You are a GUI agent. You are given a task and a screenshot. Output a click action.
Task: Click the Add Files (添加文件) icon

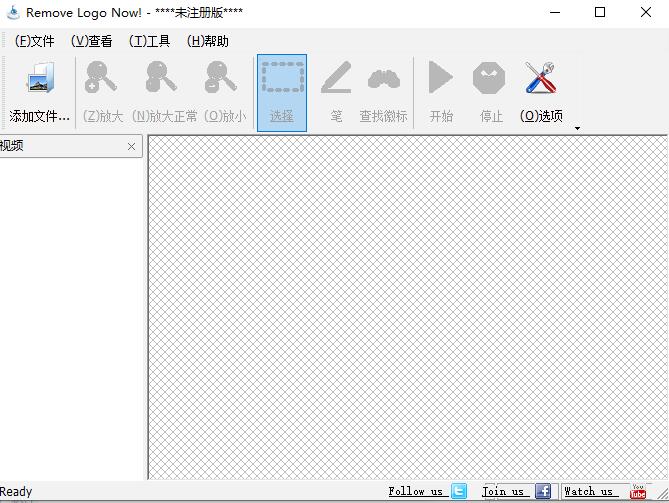[40, 79]
